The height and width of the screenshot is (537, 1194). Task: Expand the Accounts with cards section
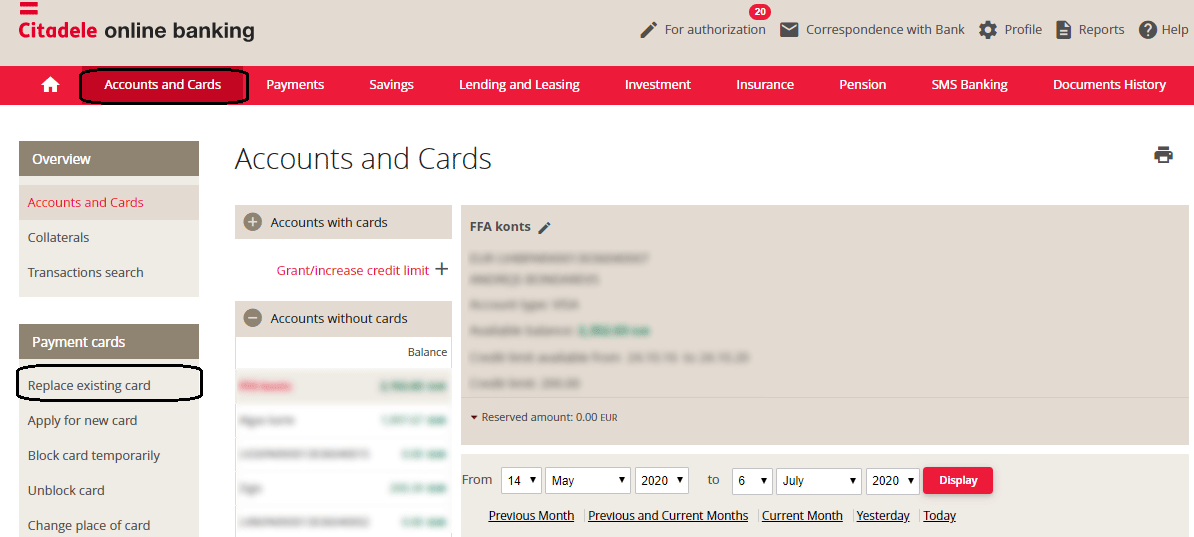click(x=253, y=222)
